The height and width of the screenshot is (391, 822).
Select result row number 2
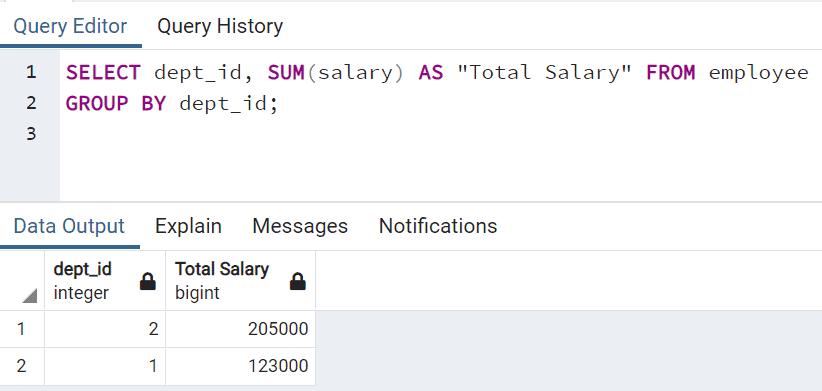tap(22, 365)
